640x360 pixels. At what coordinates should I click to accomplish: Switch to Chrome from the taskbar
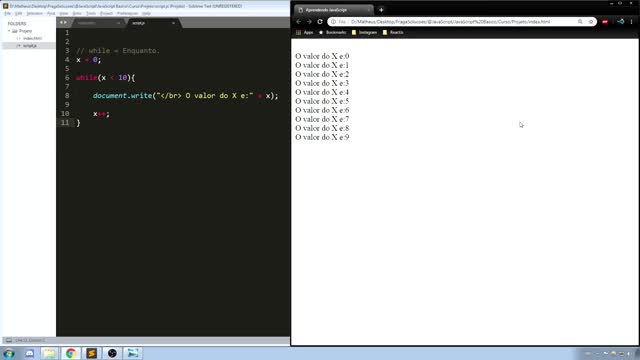pos(71,353)
